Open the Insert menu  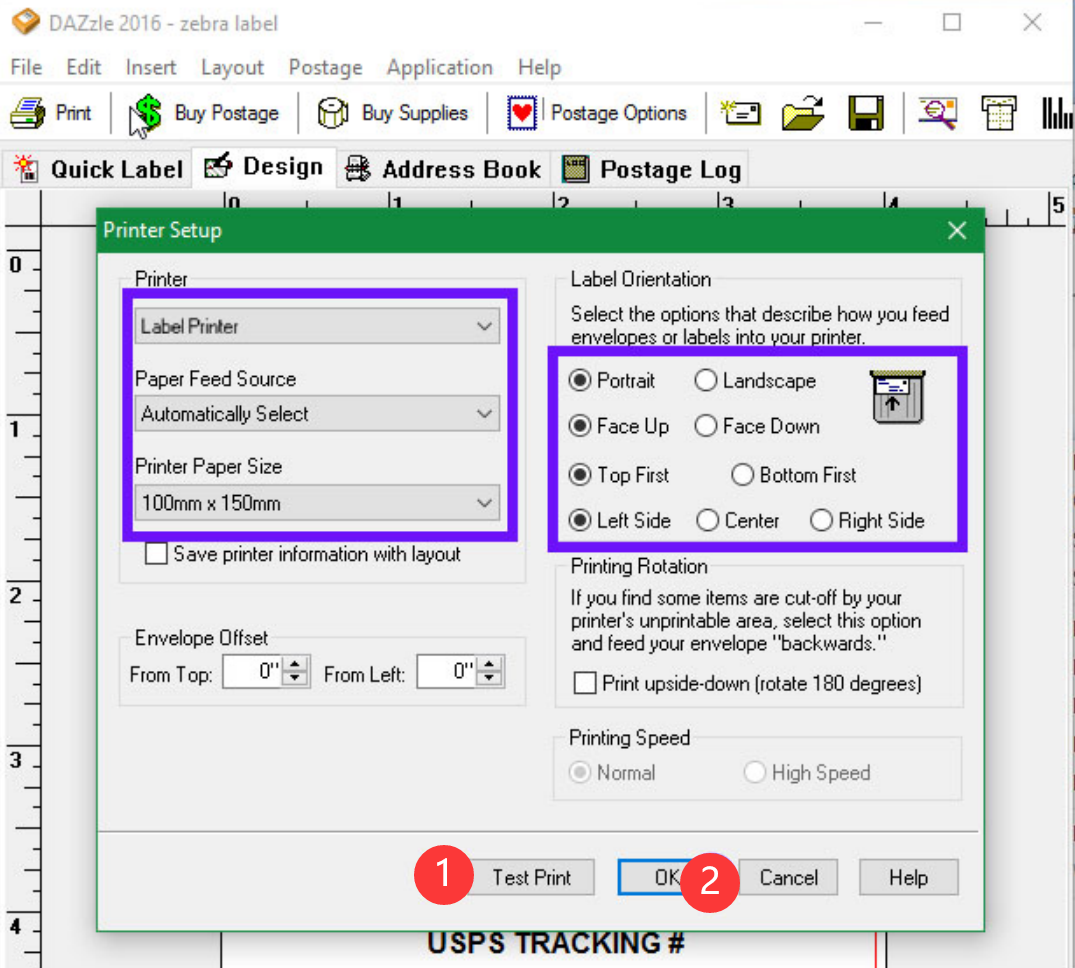click(151, 67)
